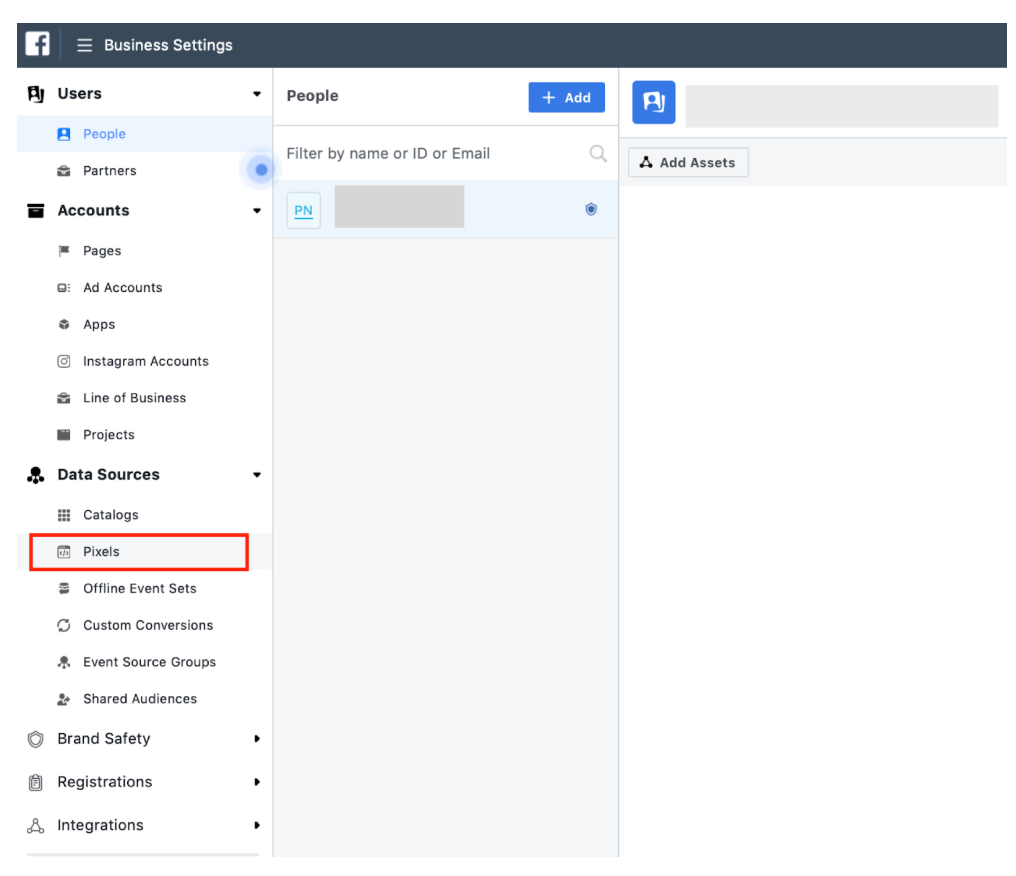
Task: Click the admin shield icon on person row
Action: tap(591, 209)
